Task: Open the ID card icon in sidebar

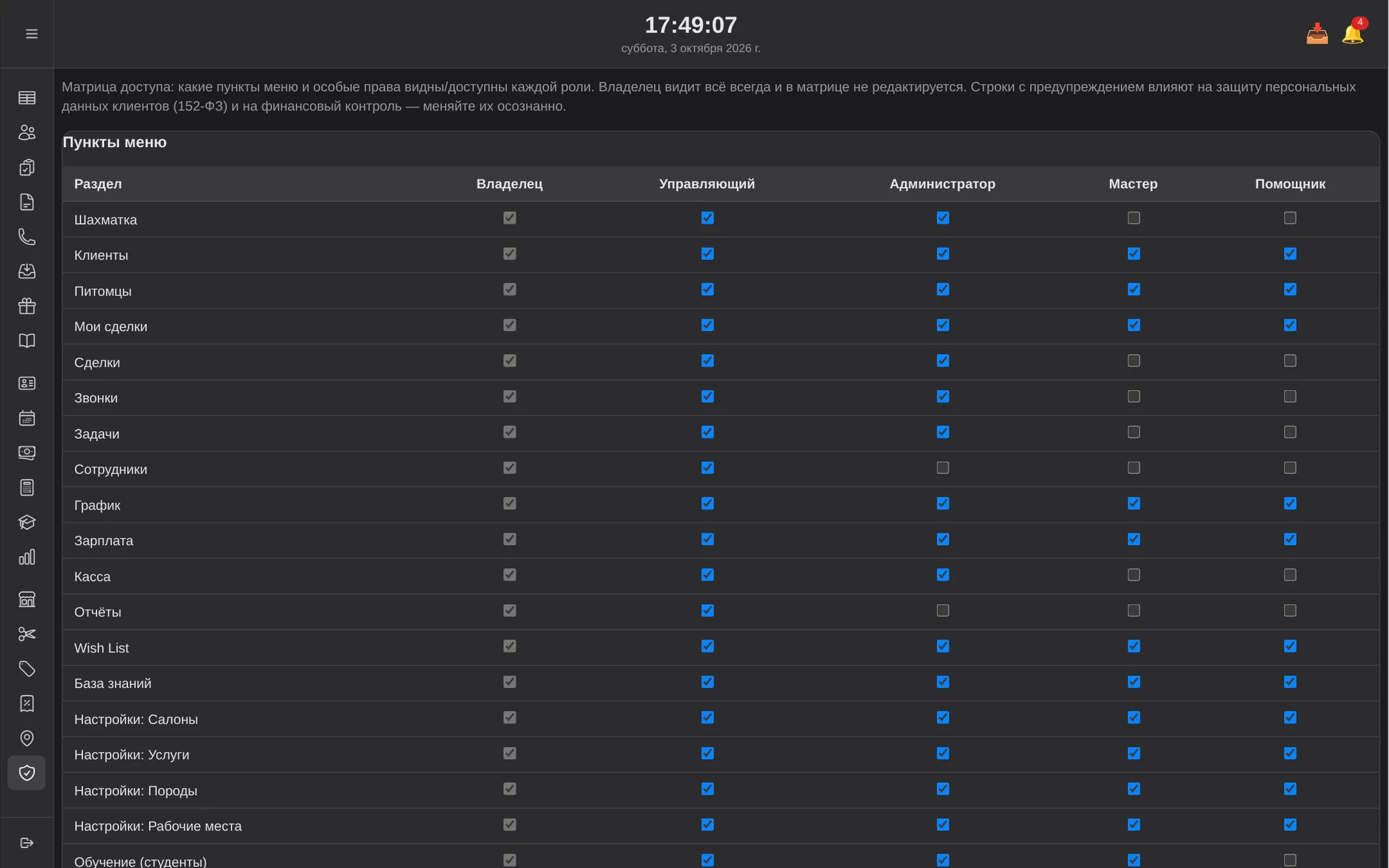Action: pos(26,383)
